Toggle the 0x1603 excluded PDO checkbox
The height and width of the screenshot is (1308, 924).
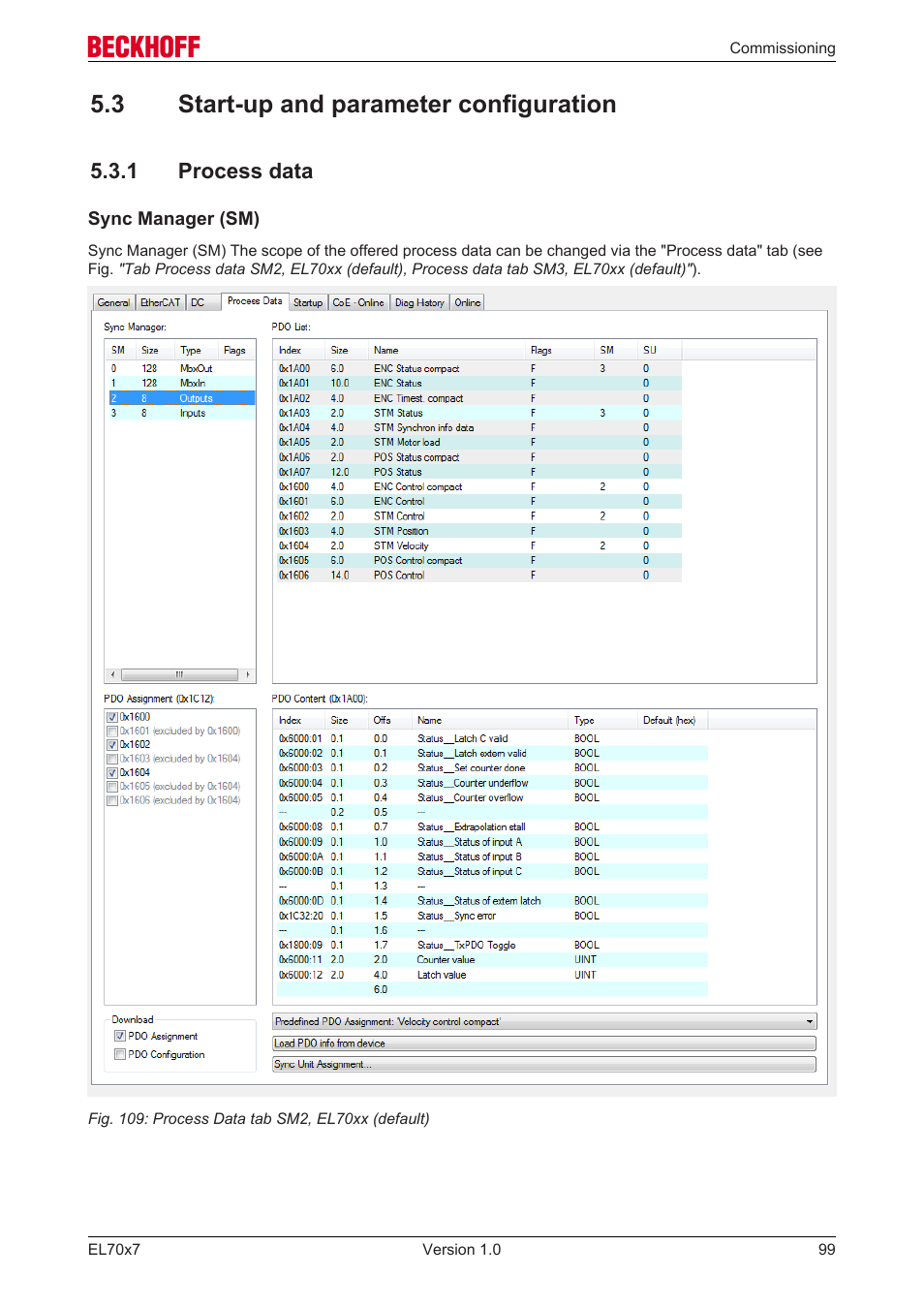112,759
